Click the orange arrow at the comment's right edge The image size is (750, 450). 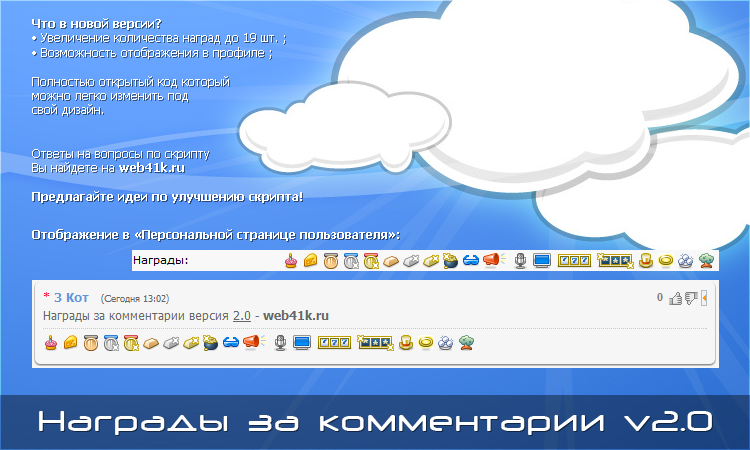tap(704, 298)
